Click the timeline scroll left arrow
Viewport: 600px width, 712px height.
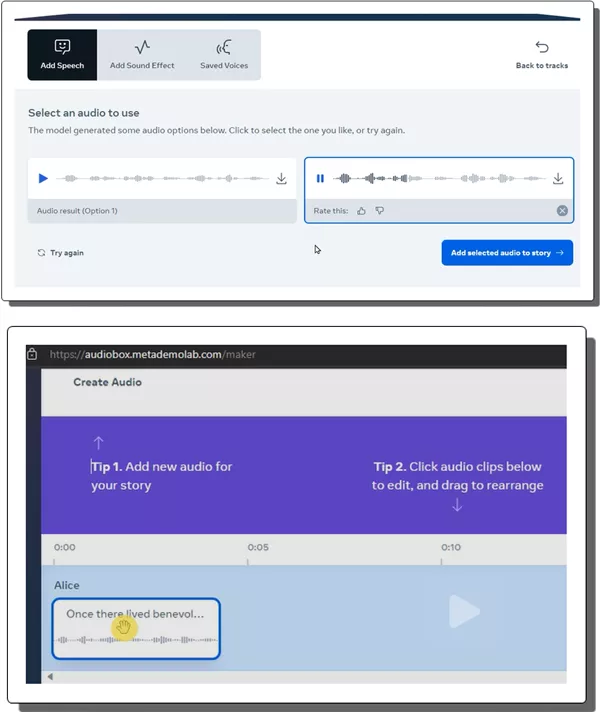coord(50,677)
